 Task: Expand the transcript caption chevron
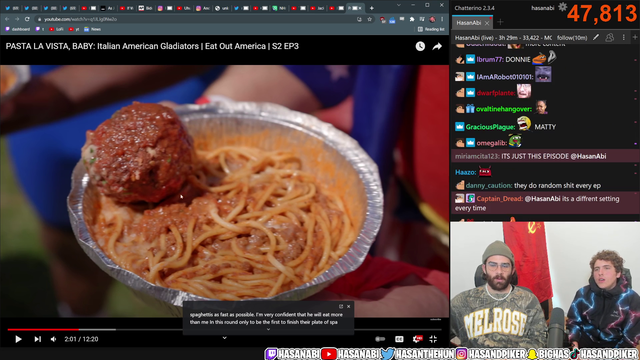coord(268,329)
